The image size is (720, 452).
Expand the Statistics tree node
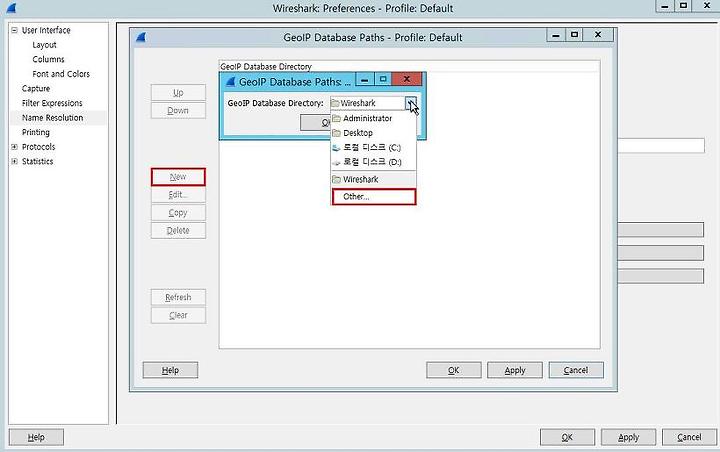14,161
